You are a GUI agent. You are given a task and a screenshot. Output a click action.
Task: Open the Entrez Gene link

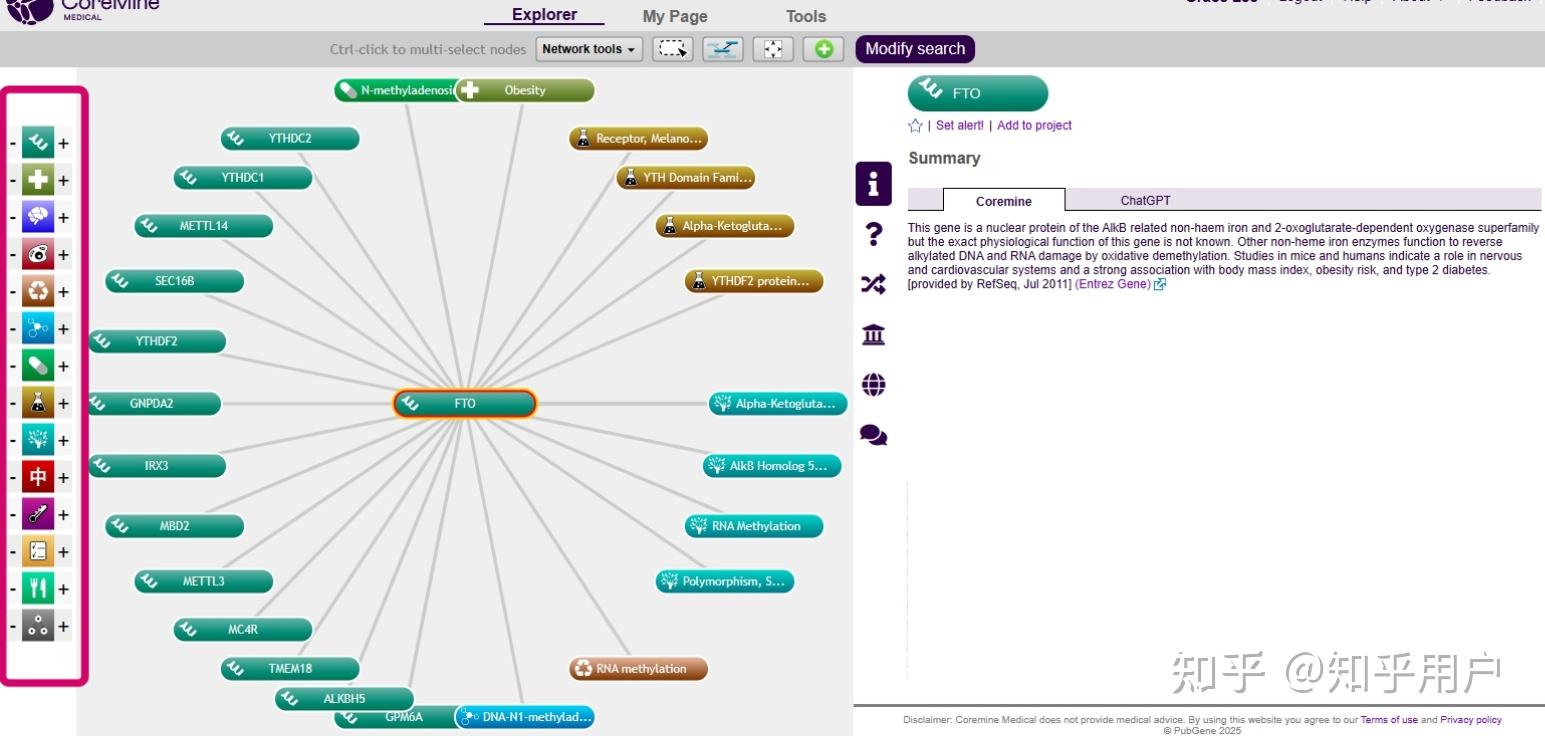click(x=1112, y=285)
